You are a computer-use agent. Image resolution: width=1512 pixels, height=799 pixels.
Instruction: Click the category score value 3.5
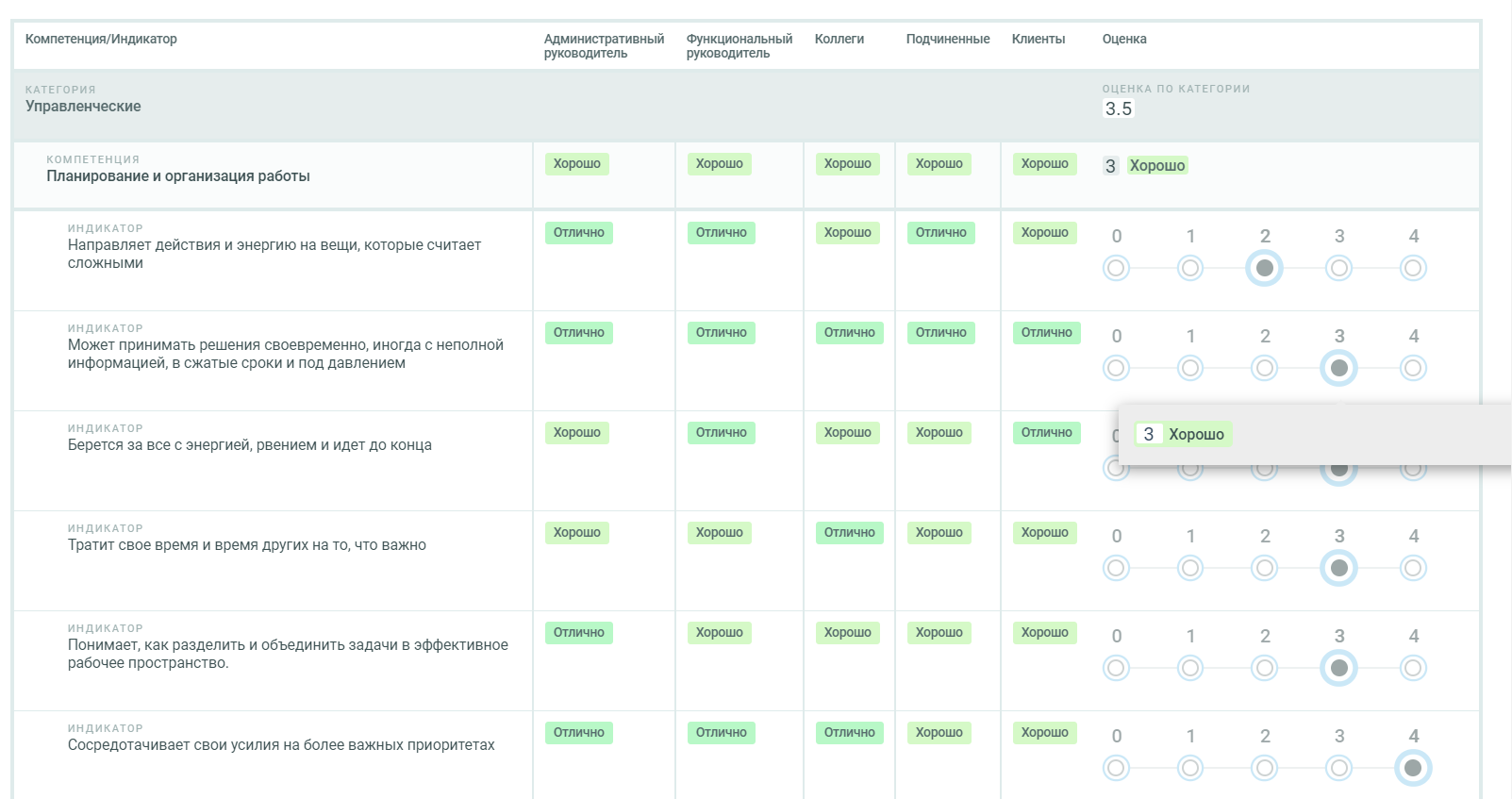[x=1119, y=108]
